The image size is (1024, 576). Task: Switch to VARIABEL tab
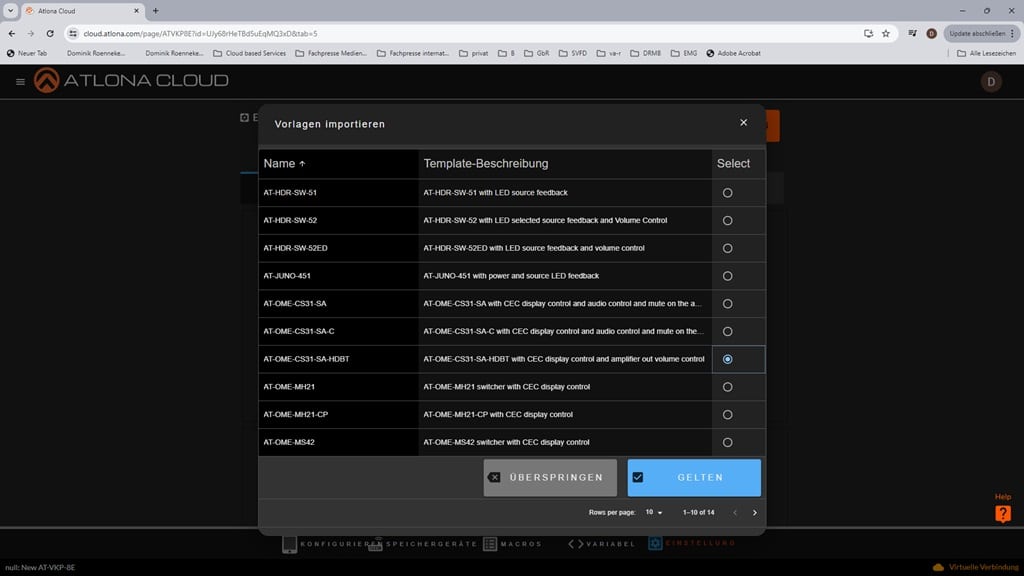click(601, 544)
